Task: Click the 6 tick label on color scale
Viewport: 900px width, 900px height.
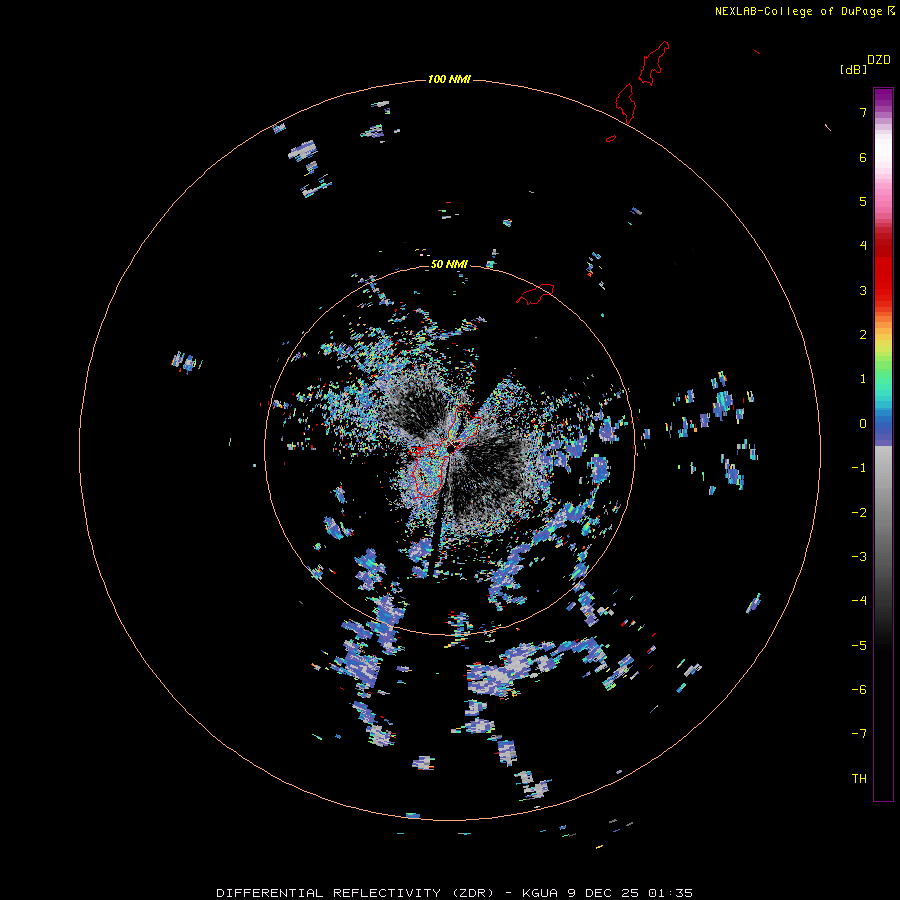Action: pos(863,157)
